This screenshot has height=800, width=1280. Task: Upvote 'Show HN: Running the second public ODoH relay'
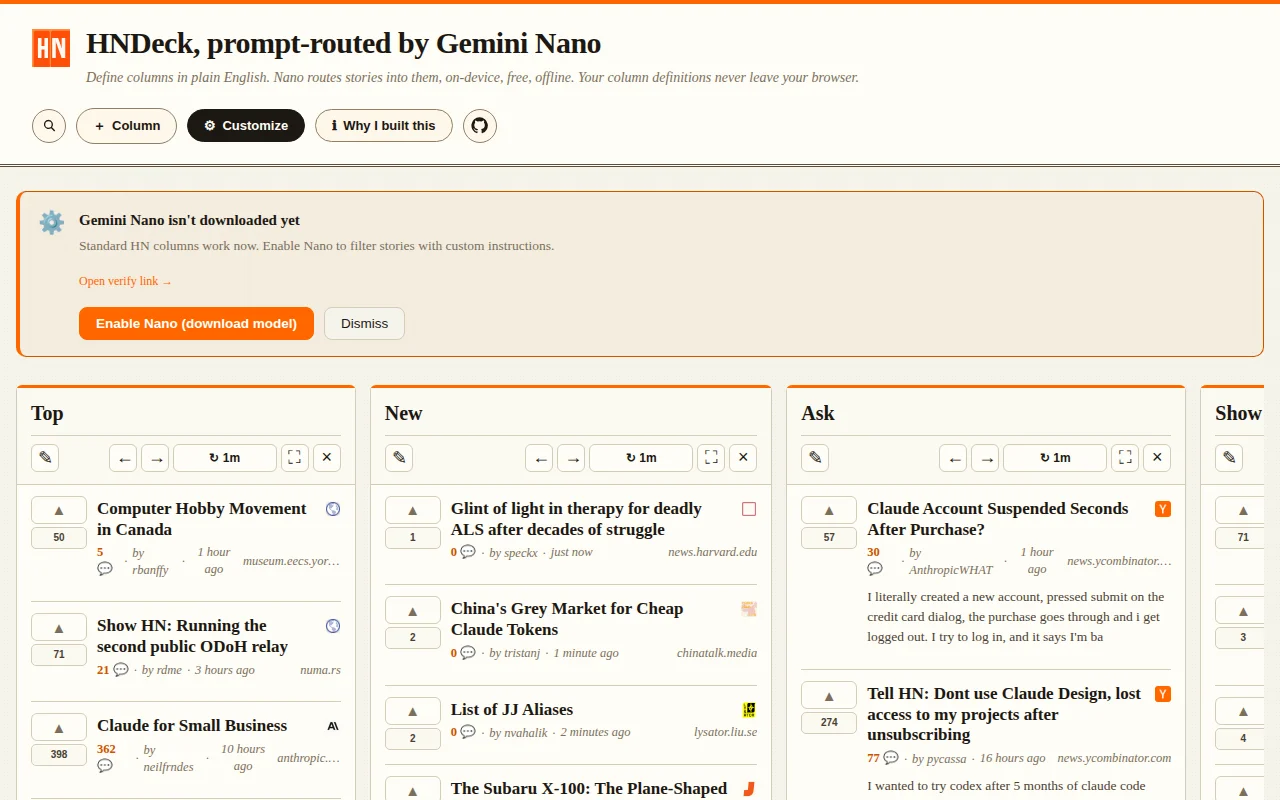tap(59, 627)
